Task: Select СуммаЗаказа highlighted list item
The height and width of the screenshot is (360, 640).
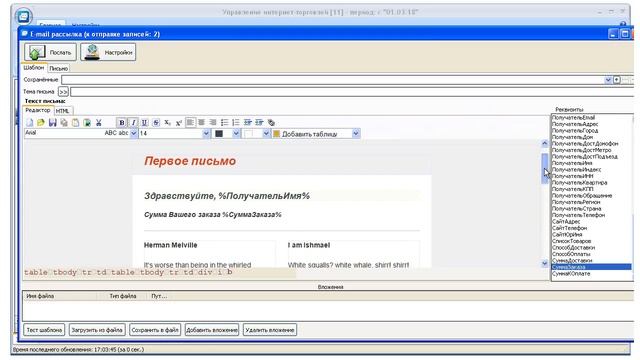Action: pyautogui.click(x=591, y=267)
